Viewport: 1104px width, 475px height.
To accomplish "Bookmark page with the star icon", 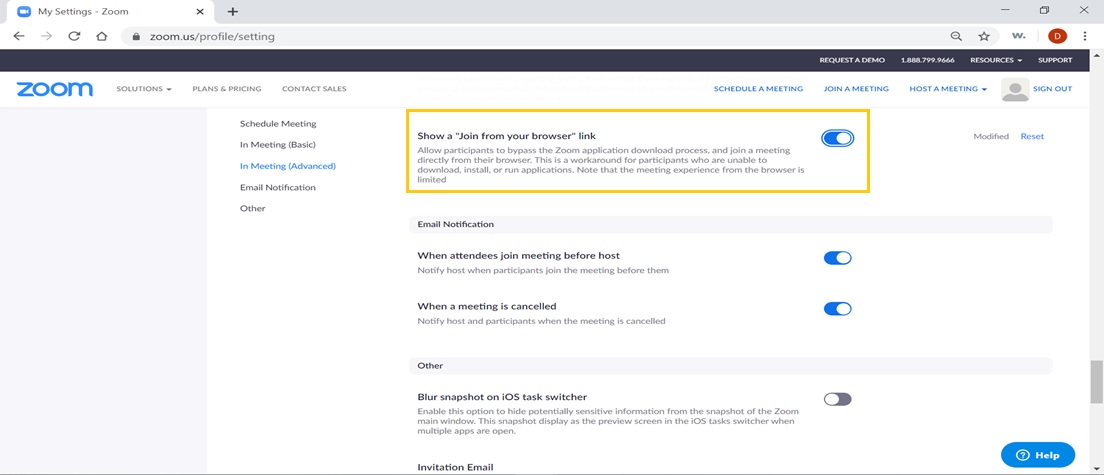I will 984,36.
